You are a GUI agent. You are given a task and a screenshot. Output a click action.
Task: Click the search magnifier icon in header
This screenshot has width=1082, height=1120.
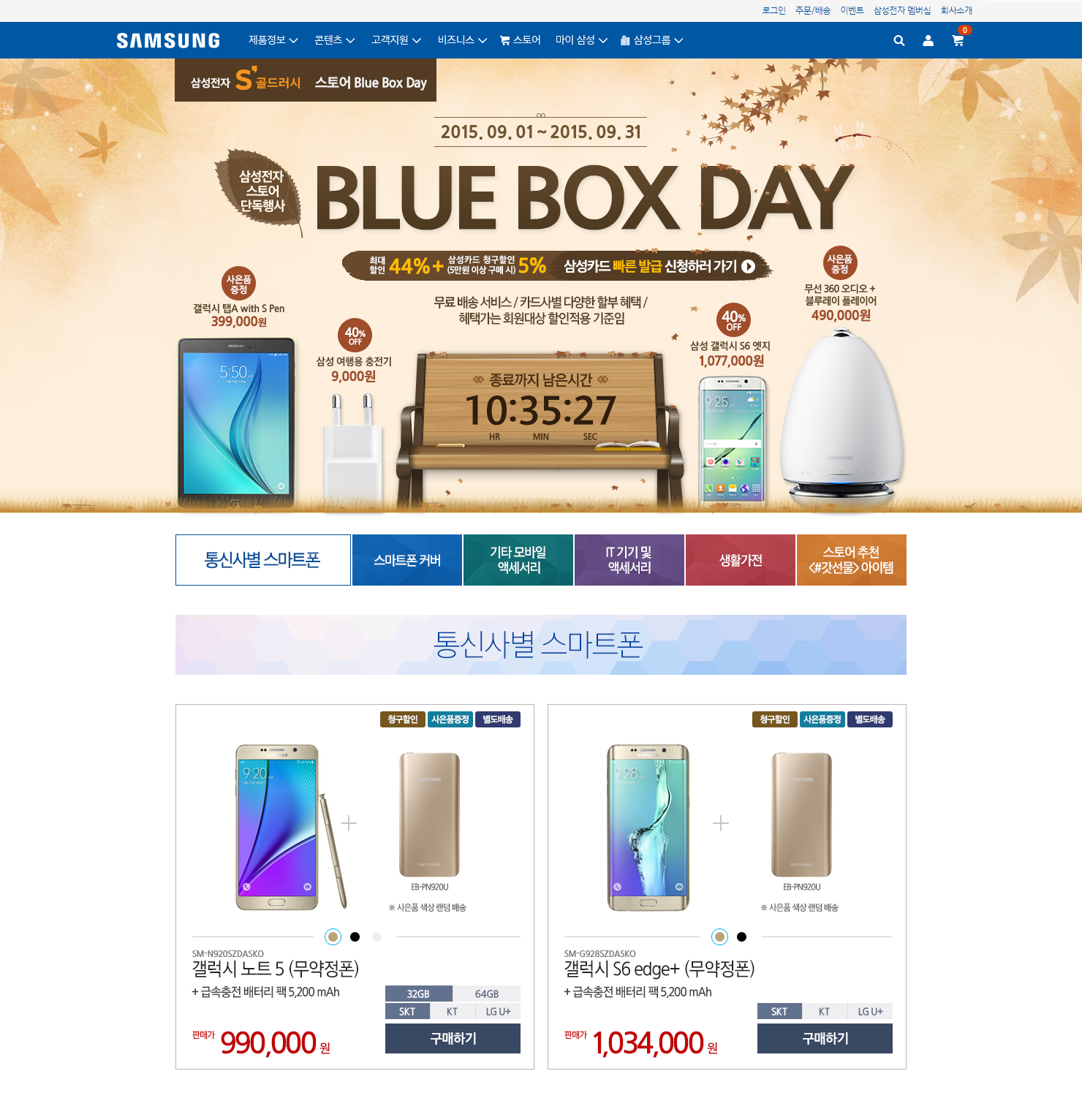899,41
